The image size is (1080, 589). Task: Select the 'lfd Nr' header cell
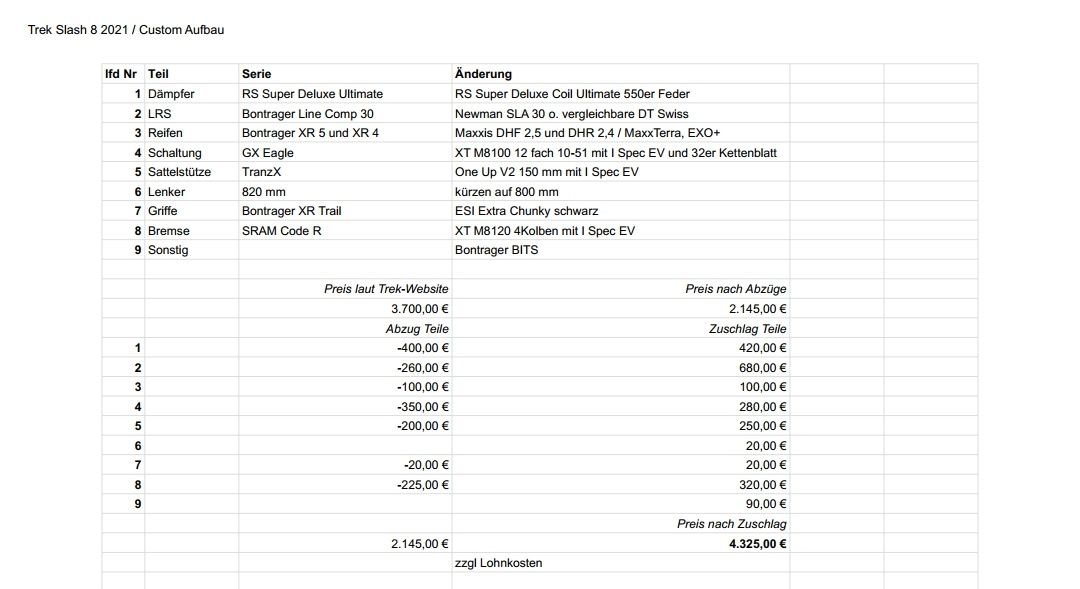pyautogui.click(x=122, y=74)
